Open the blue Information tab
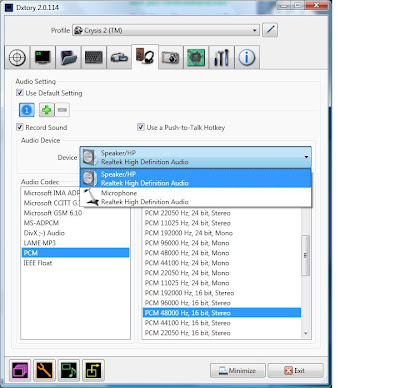 [247, 58]
